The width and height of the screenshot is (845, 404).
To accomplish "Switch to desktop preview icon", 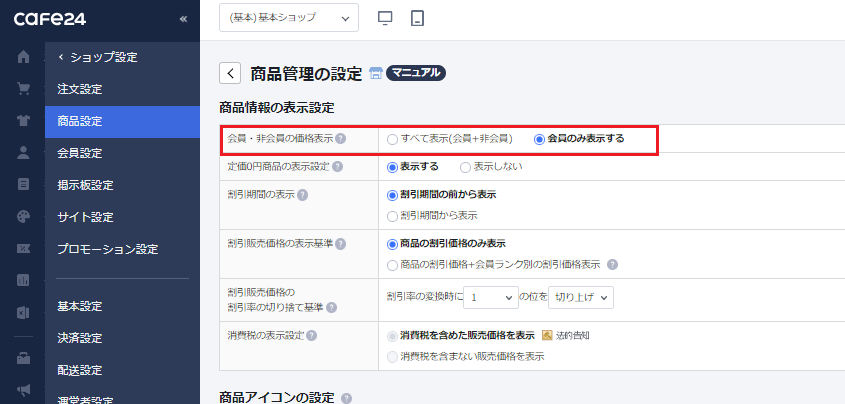I will (x=385, y=18).
